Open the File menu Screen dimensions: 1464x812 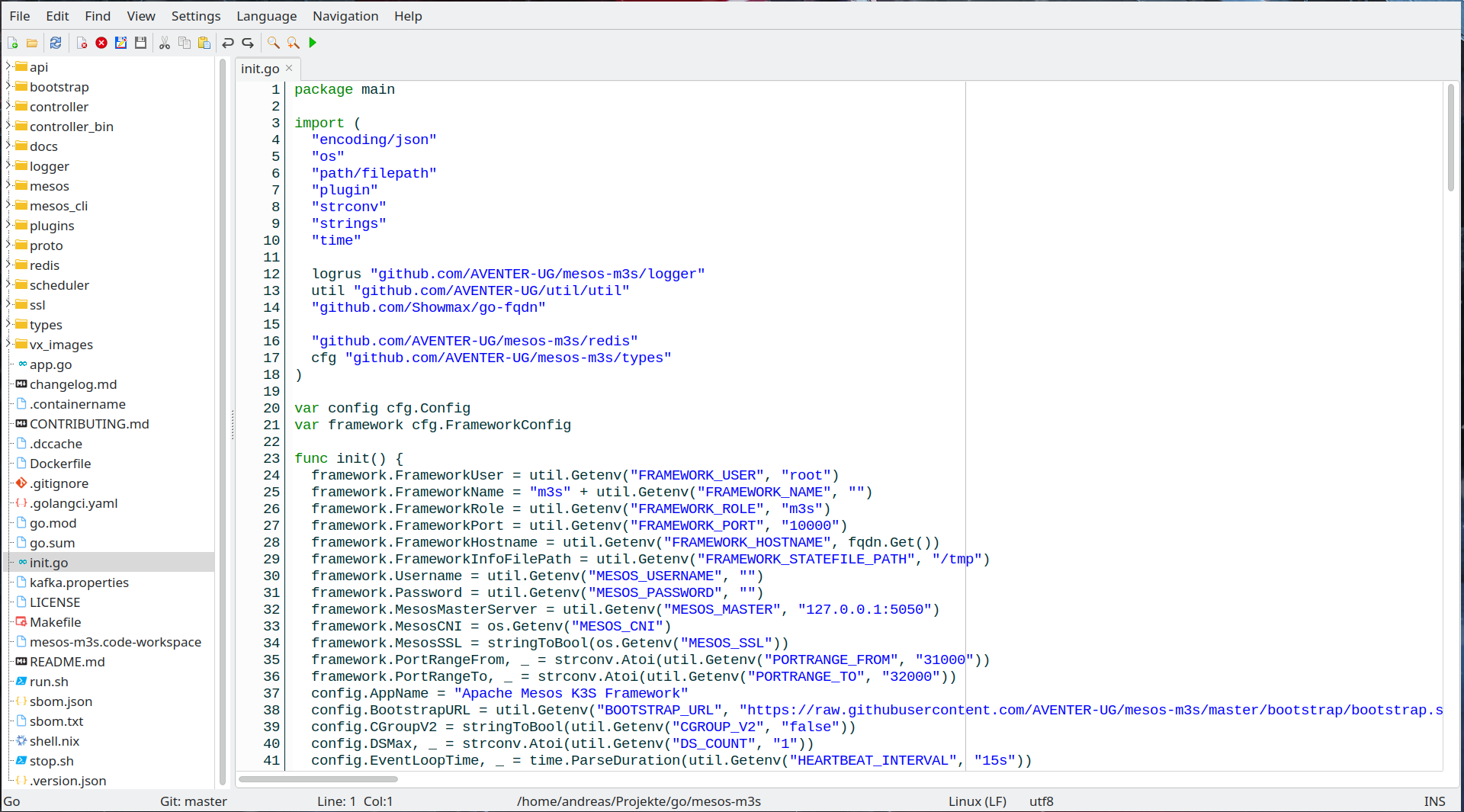tap(20, 16)
